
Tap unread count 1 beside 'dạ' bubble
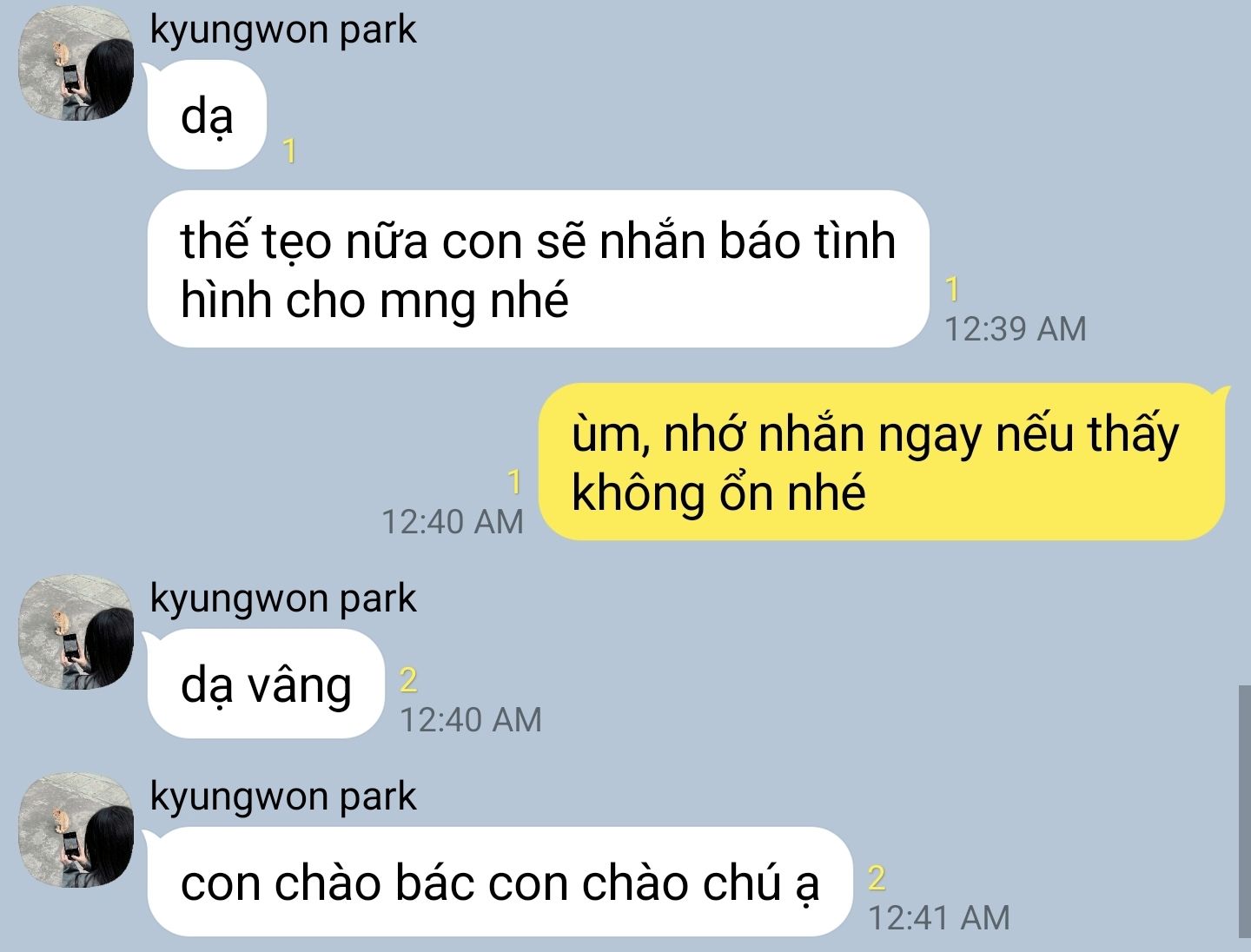pos(290,151)
